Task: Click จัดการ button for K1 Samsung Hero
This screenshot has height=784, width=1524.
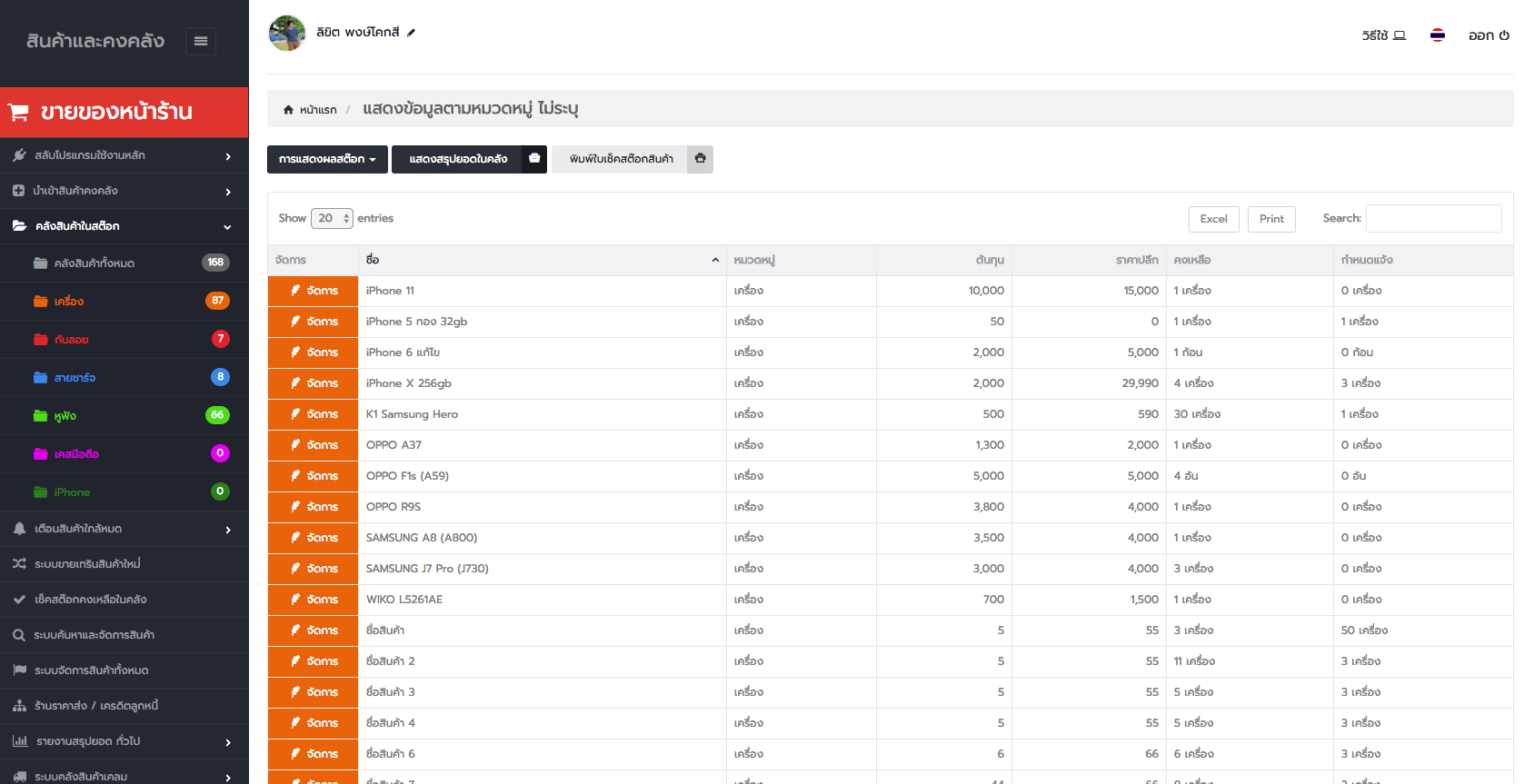Action: [314, 414]
